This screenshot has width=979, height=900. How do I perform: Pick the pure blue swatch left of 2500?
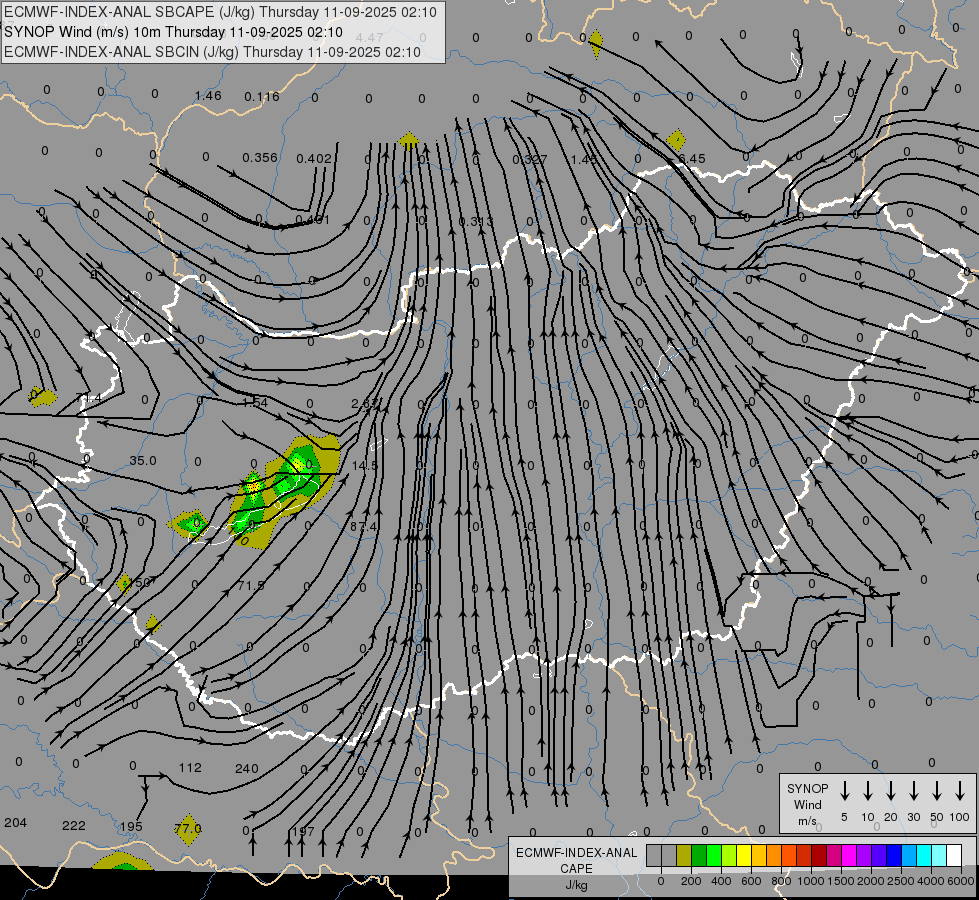893,856
